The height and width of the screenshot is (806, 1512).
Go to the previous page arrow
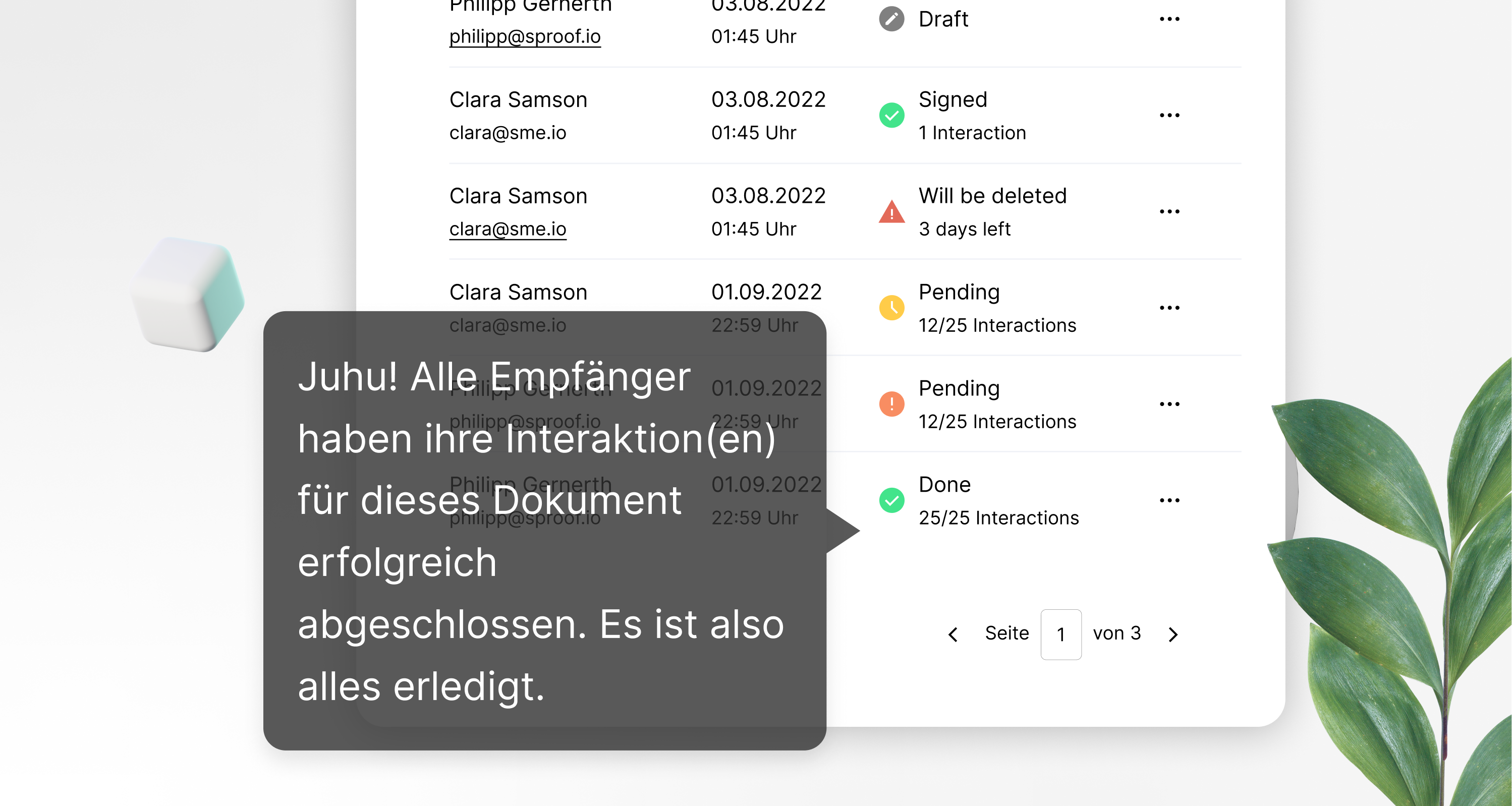pos(953,634)
